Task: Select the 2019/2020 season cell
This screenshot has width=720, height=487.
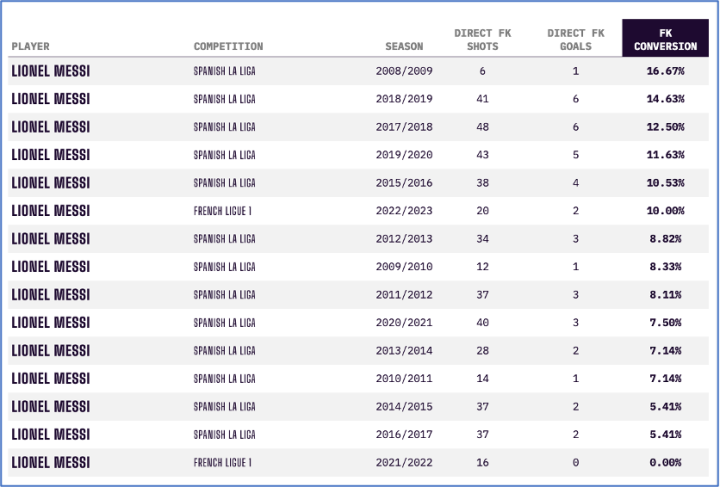Action: click(403, 155)
